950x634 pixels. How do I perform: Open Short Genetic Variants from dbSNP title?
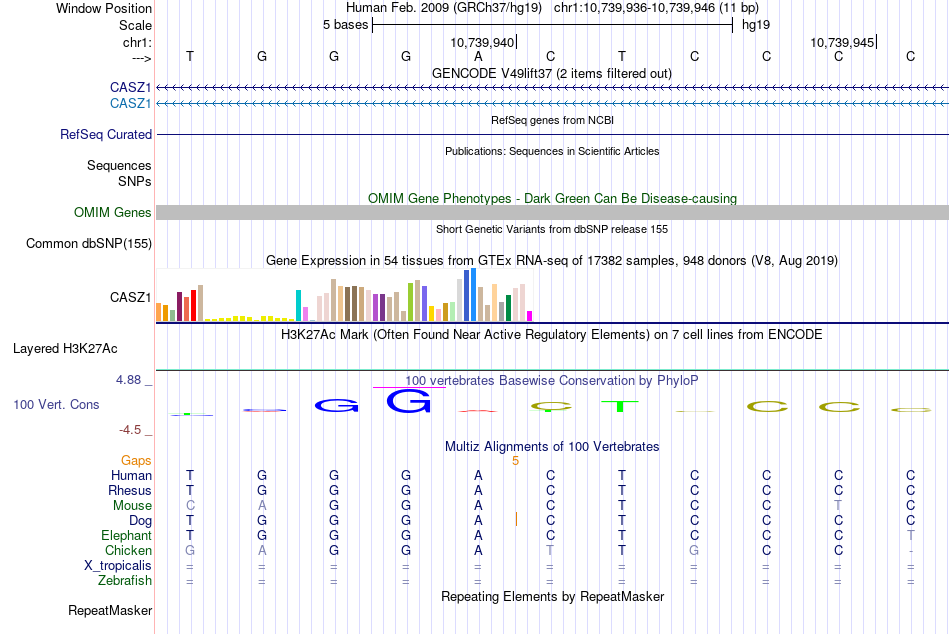[x=552, y=229]
